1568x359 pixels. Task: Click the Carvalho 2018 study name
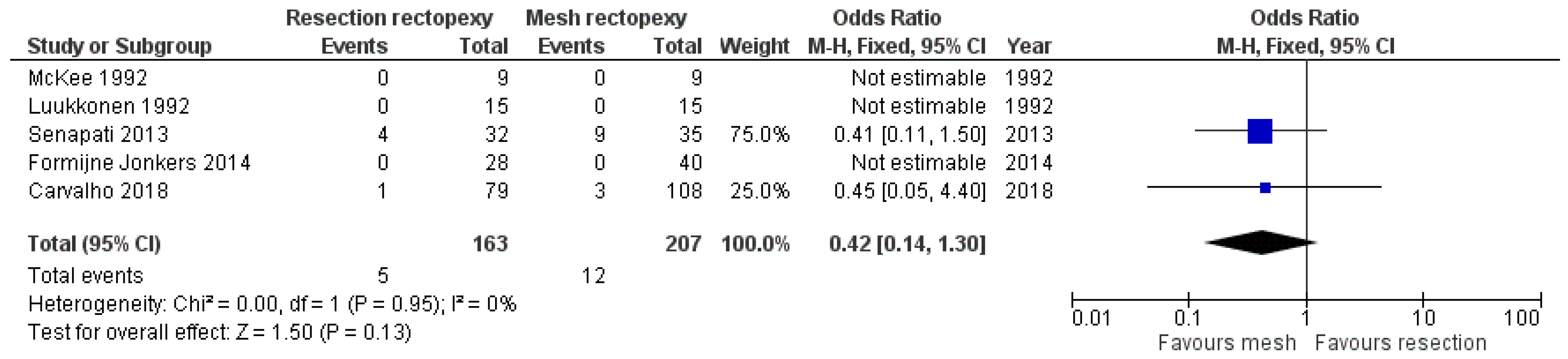pyautogui.click(x=98, y=191)
